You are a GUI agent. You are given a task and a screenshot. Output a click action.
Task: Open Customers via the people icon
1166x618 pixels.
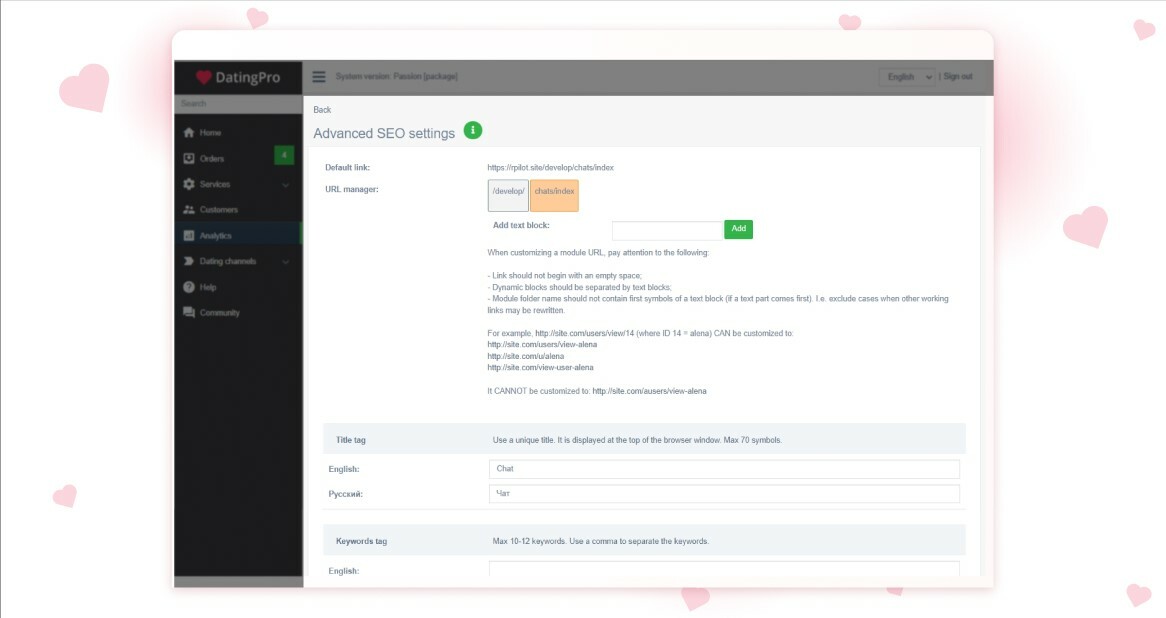point(190,210)
